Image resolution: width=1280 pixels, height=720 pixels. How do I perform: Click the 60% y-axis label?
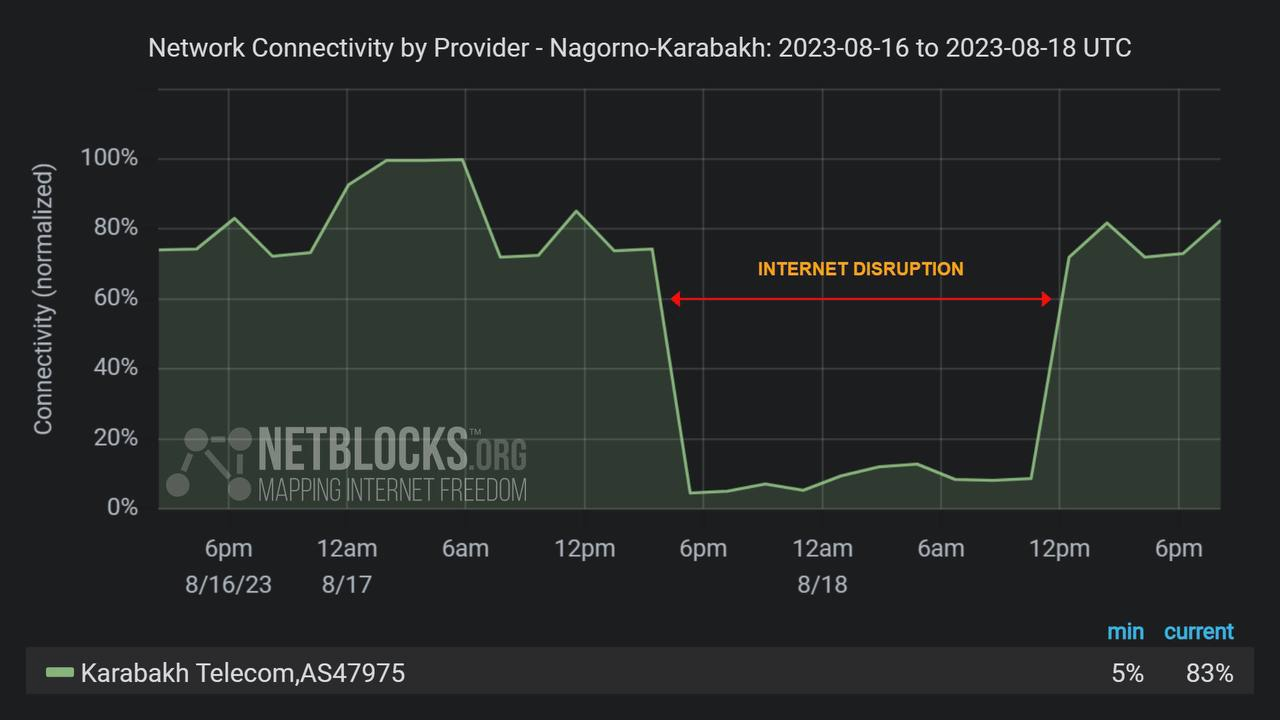pos(114,298)
